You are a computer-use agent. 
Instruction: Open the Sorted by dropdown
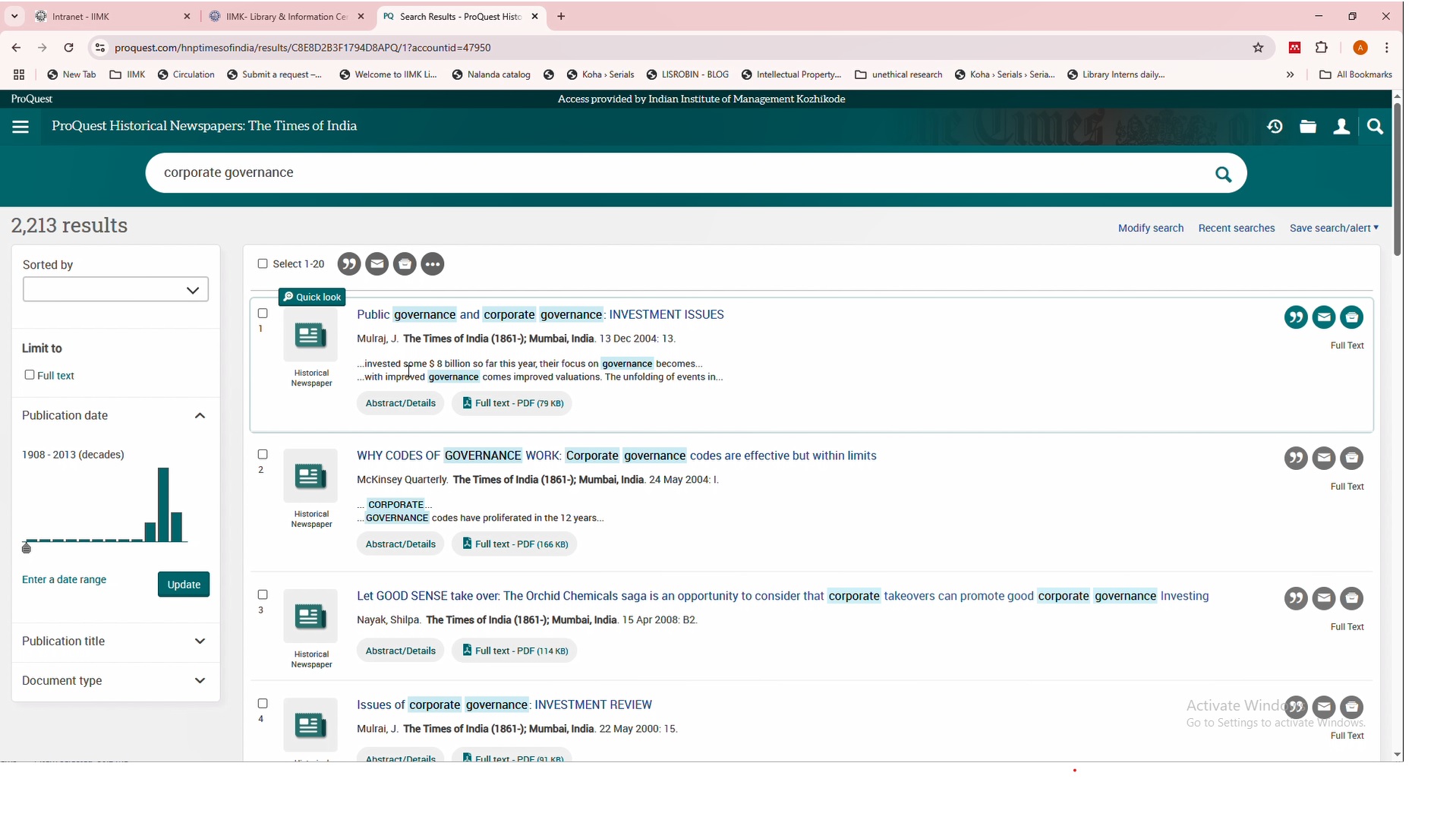click(x=115, y=290)
